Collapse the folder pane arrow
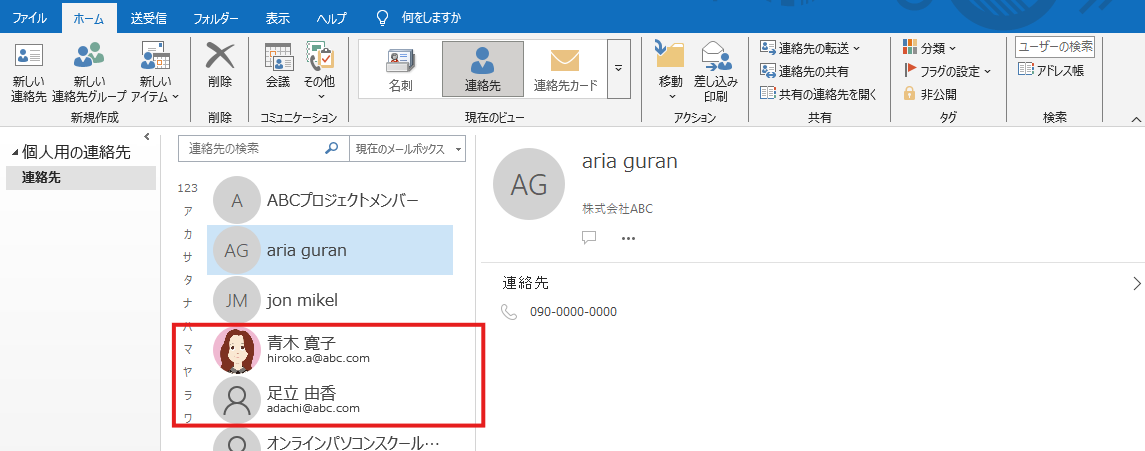Image resolution: width=1145 pixels, height=451 pixels. 147,136
